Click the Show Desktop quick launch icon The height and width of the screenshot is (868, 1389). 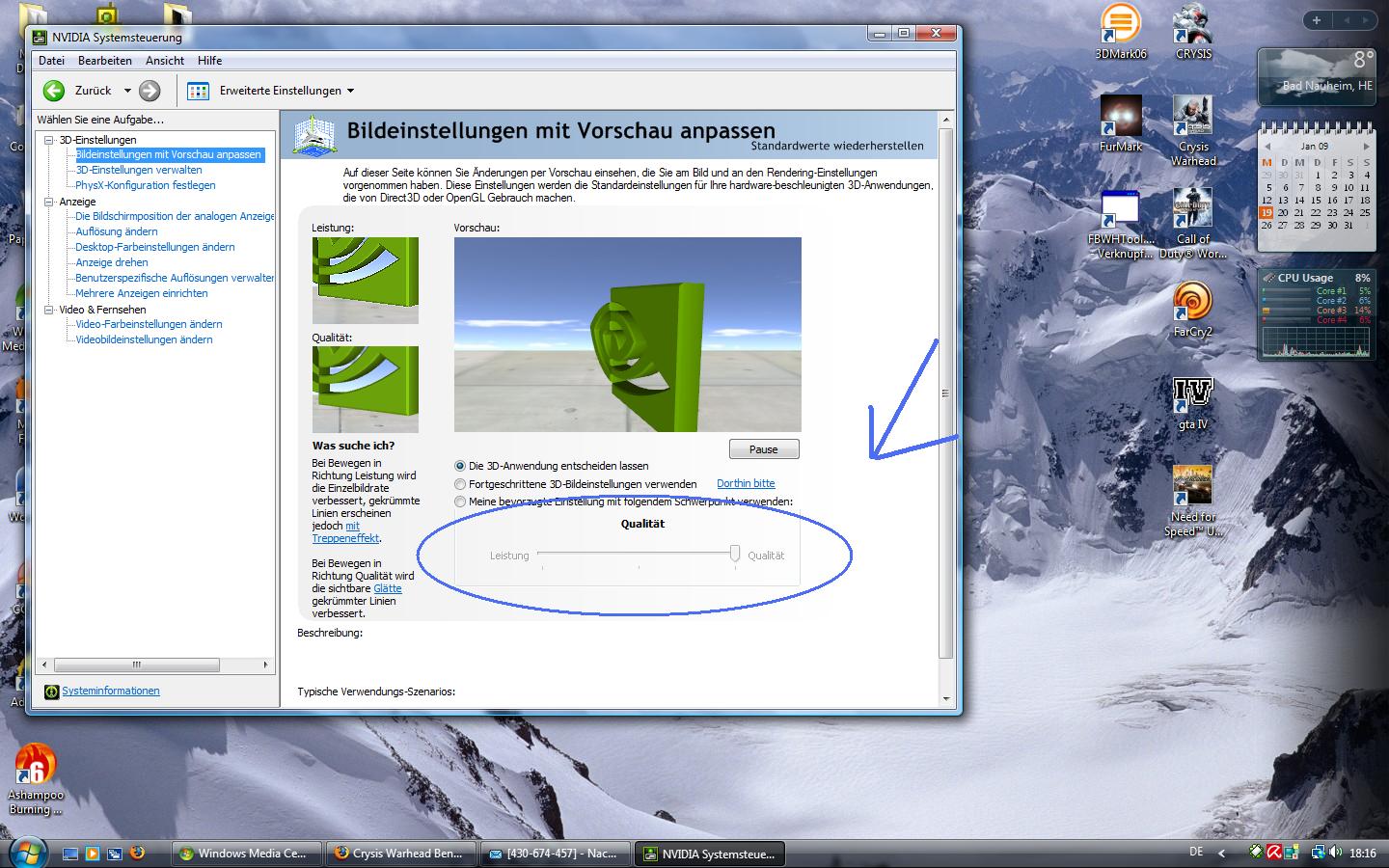[x=70, y=854]
